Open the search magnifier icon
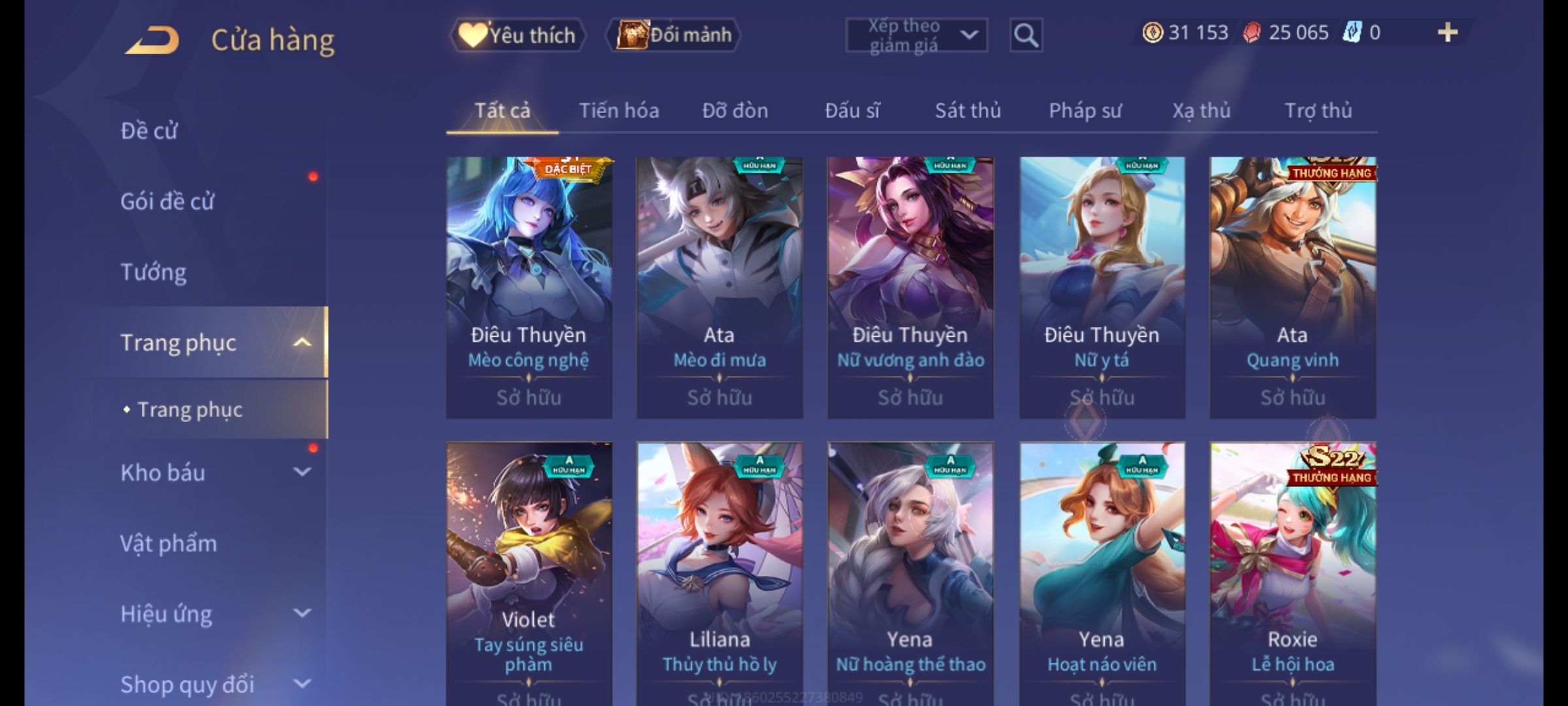Image resolution: width=1568 pixels, height=706 pixels. pos(1026,35)
